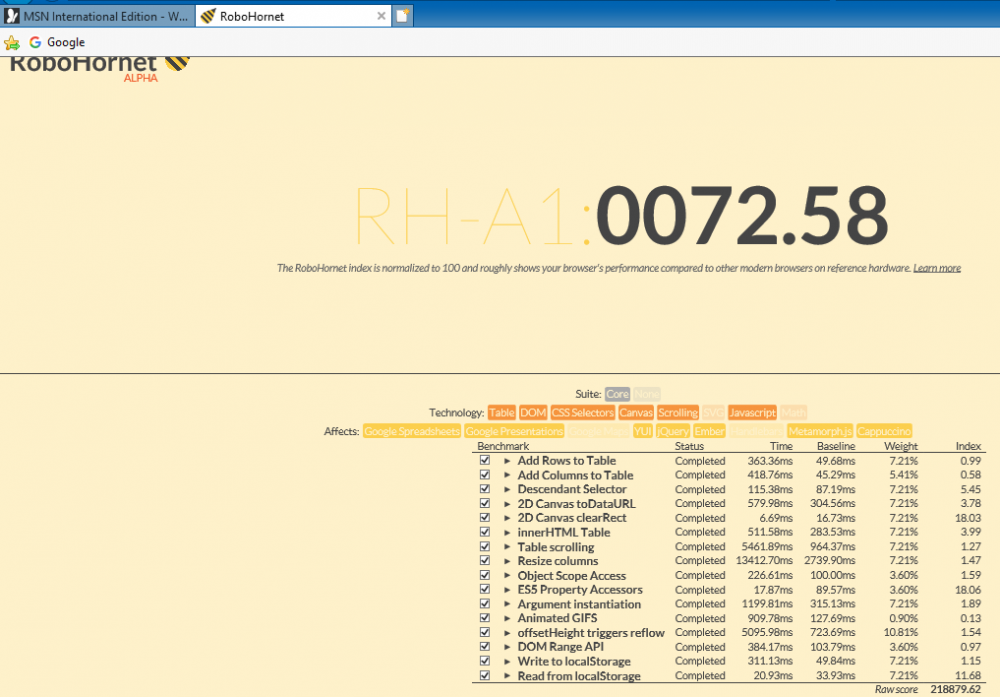Uncheck the Add Columns to Table benchmark
The height and width of the screenshot is (697, 1000).
(x=485, y=474)
